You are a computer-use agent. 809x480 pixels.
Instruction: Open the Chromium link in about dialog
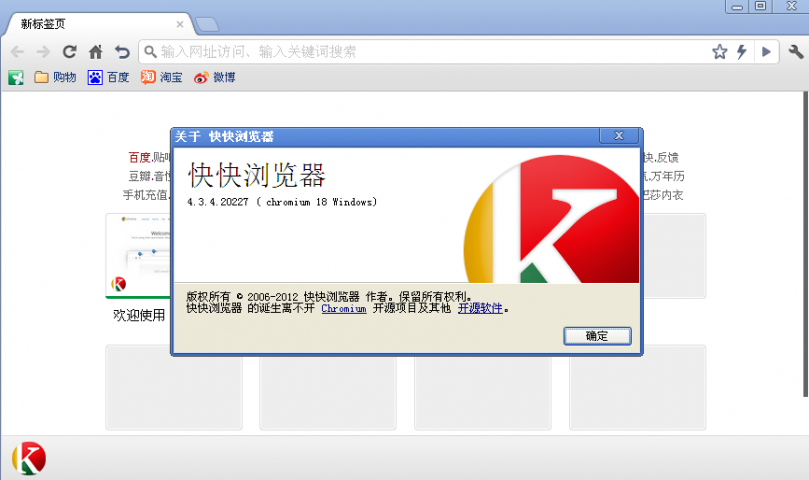coord(343,309)
